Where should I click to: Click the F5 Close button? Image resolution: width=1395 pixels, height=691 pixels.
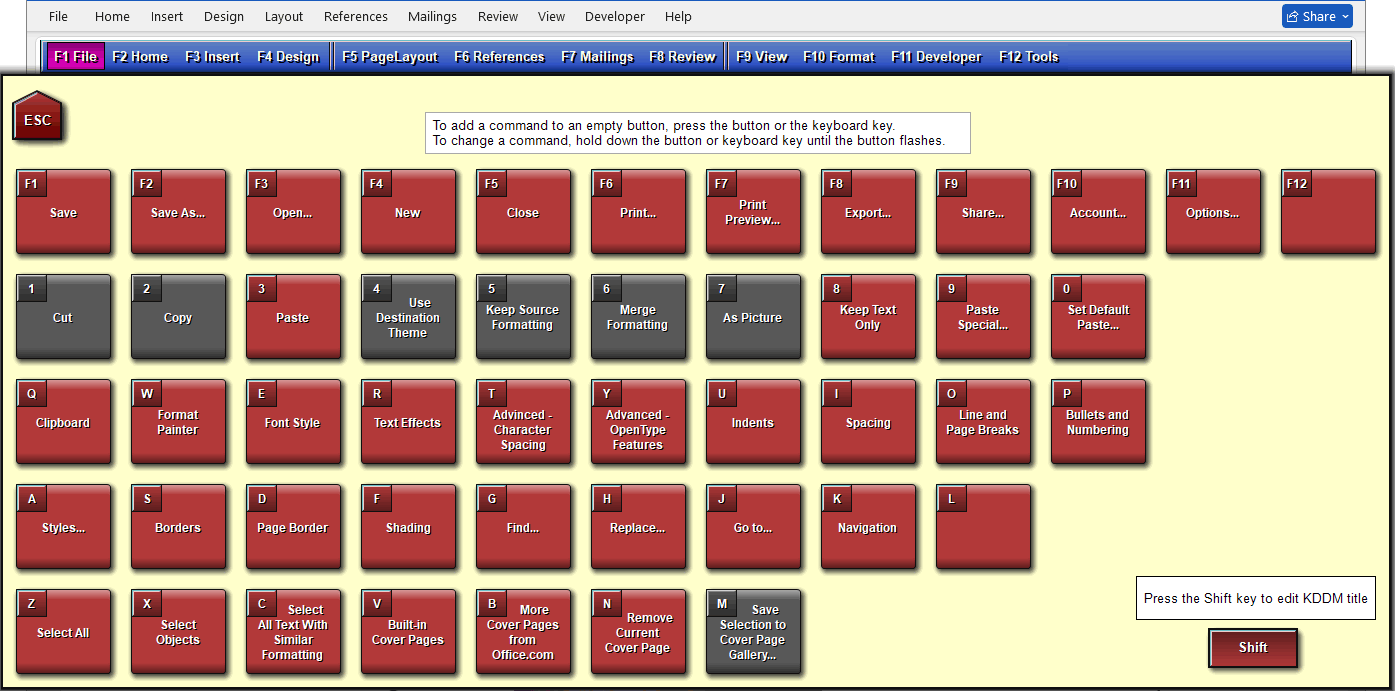click(523, 212)
